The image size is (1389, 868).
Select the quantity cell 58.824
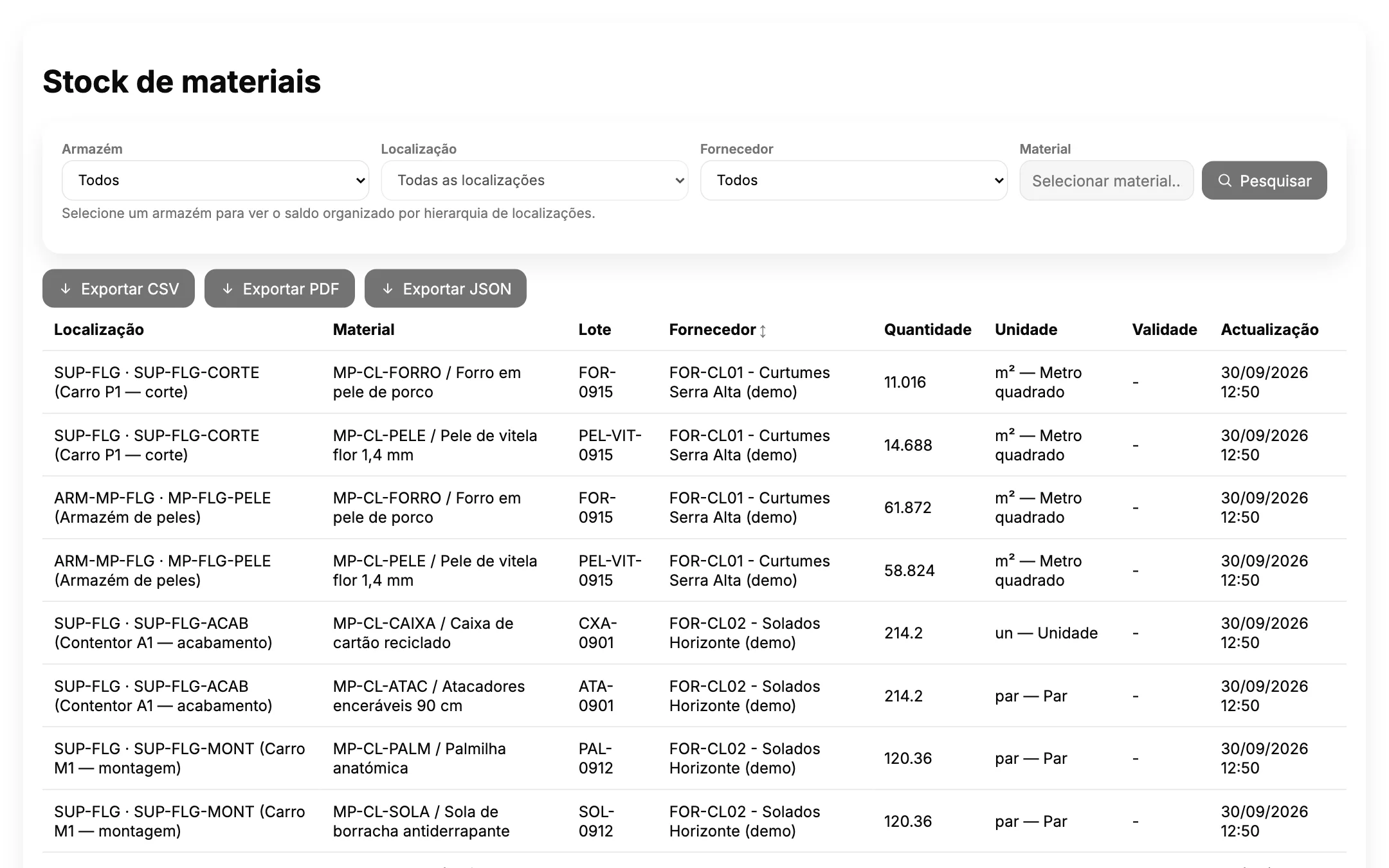click(909, 570)
